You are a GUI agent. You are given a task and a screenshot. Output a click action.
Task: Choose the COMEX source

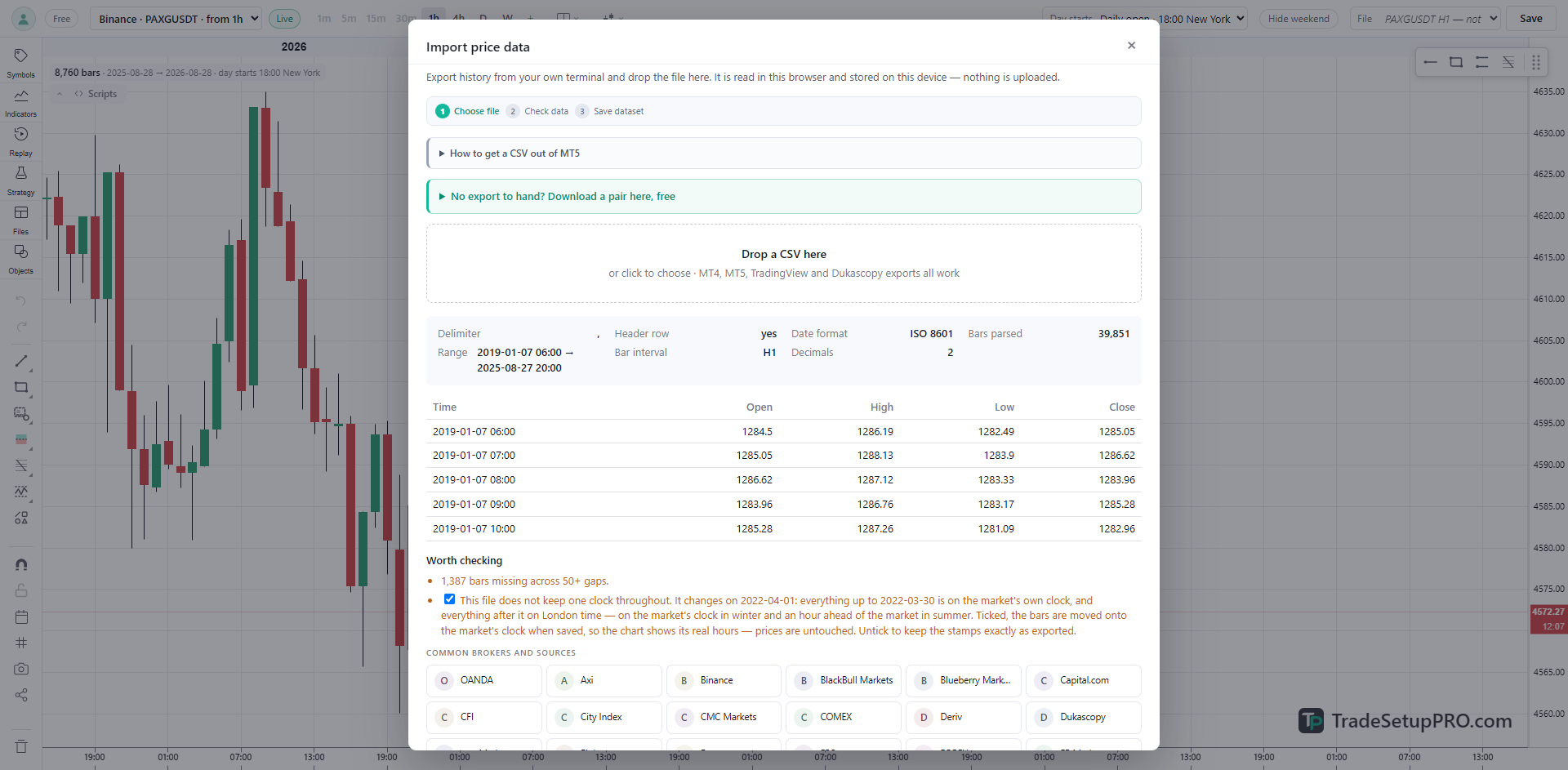click(844, 718)
